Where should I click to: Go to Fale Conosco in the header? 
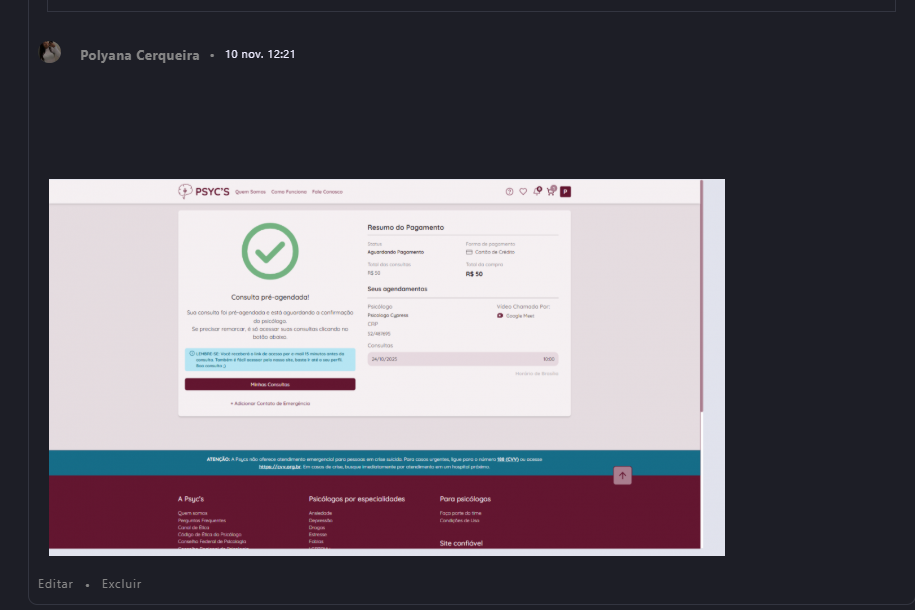pyautogui.click(x=327, y=191)
